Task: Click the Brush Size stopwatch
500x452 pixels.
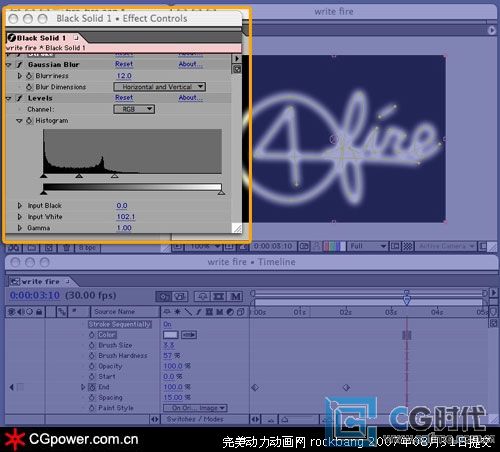Action: (x=92, y=345)
